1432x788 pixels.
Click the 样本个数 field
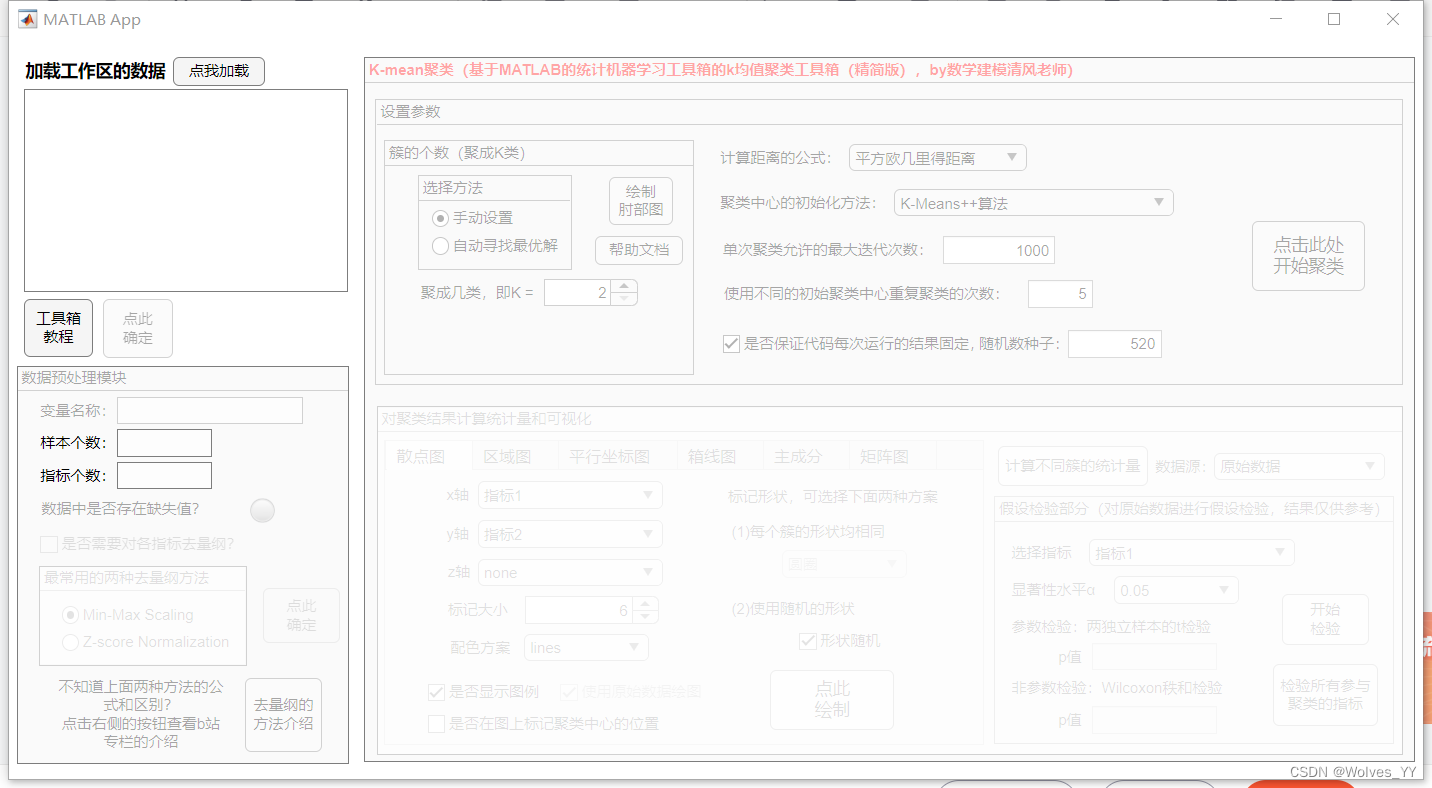pyautogui.click(x=164, y=442)
